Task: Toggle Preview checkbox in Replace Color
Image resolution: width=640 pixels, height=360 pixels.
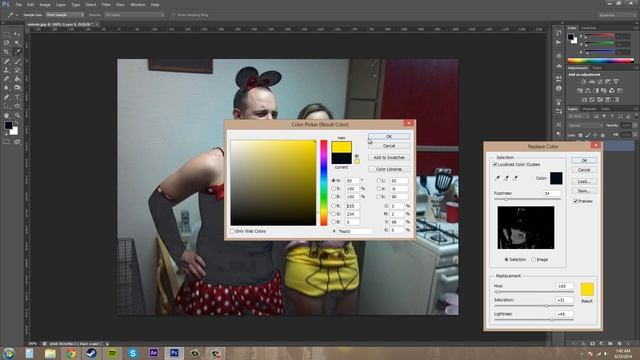Action: click(576, 201)
